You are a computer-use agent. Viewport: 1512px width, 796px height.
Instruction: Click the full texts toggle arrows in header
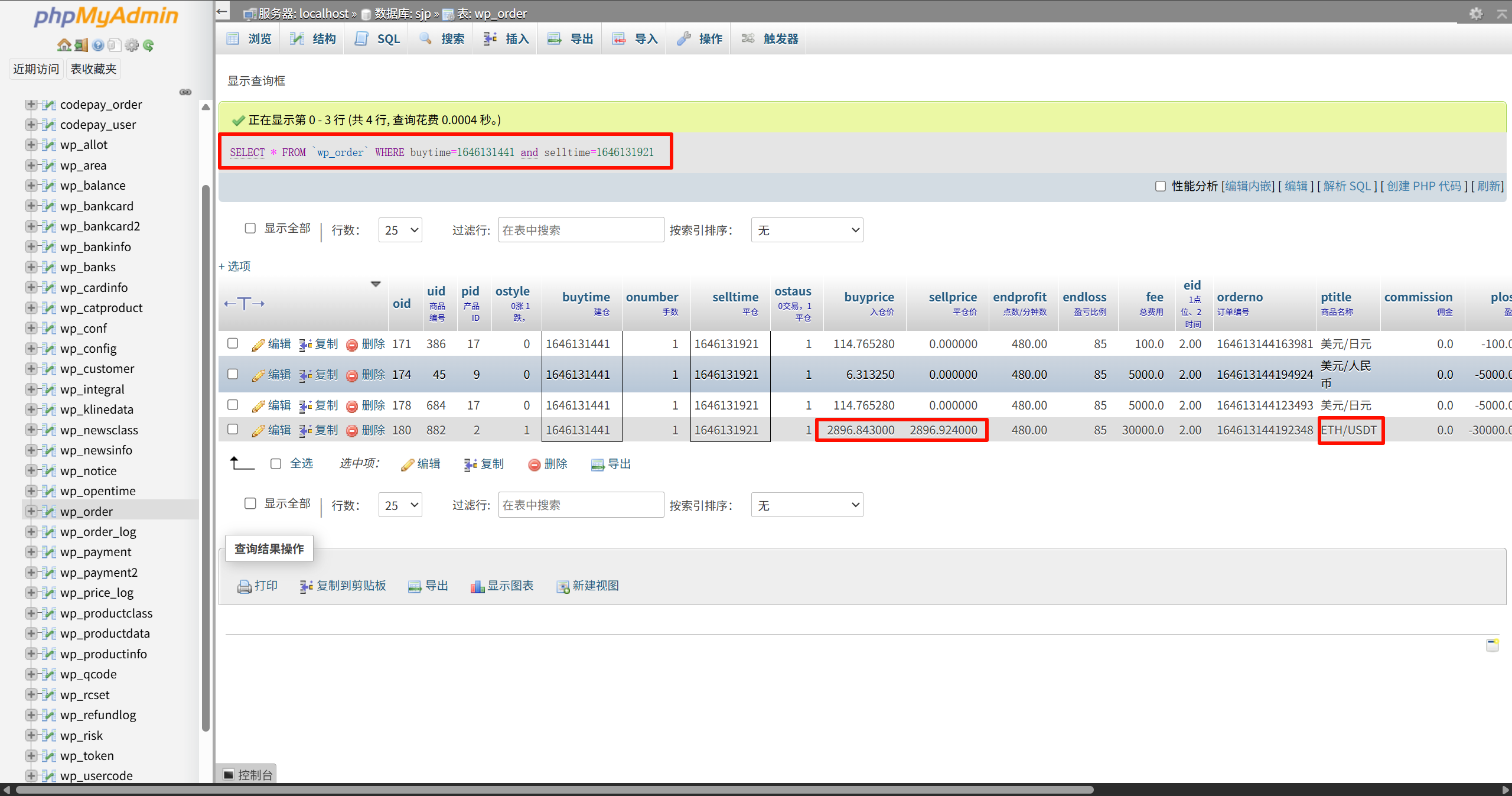point(244,304)
